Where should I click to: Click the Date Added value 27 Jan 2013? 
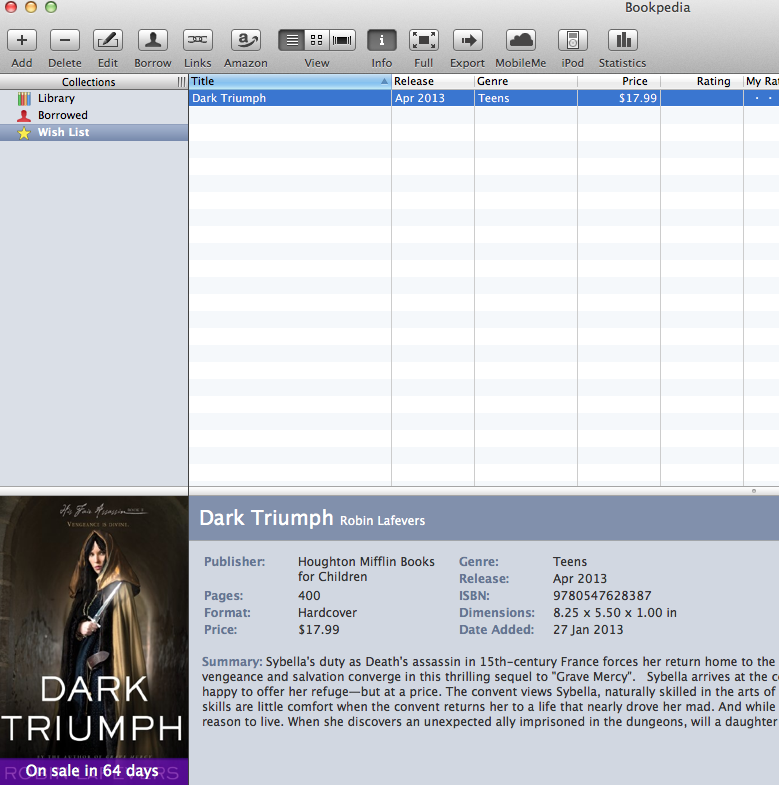point(588,630)
